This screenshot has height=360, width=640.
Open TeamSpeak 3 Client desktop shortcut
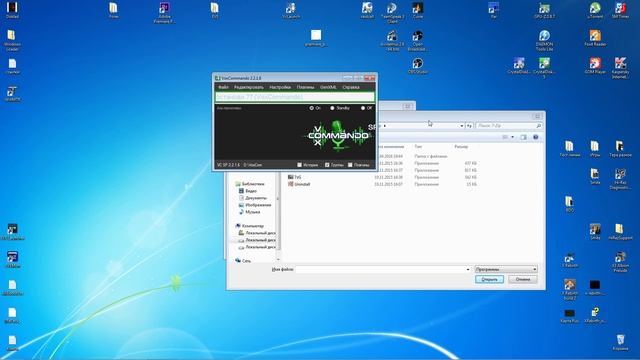[x=392, y=12]
